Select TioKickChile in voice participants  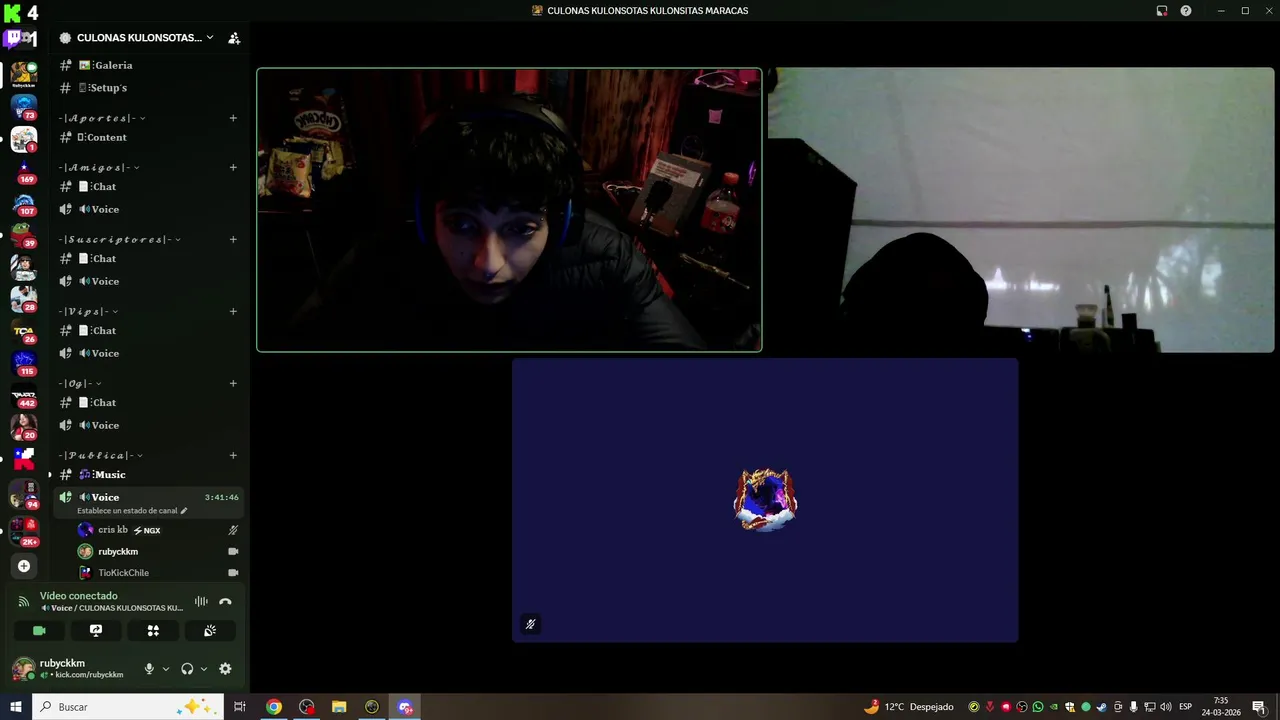click(x=158, y=573)
